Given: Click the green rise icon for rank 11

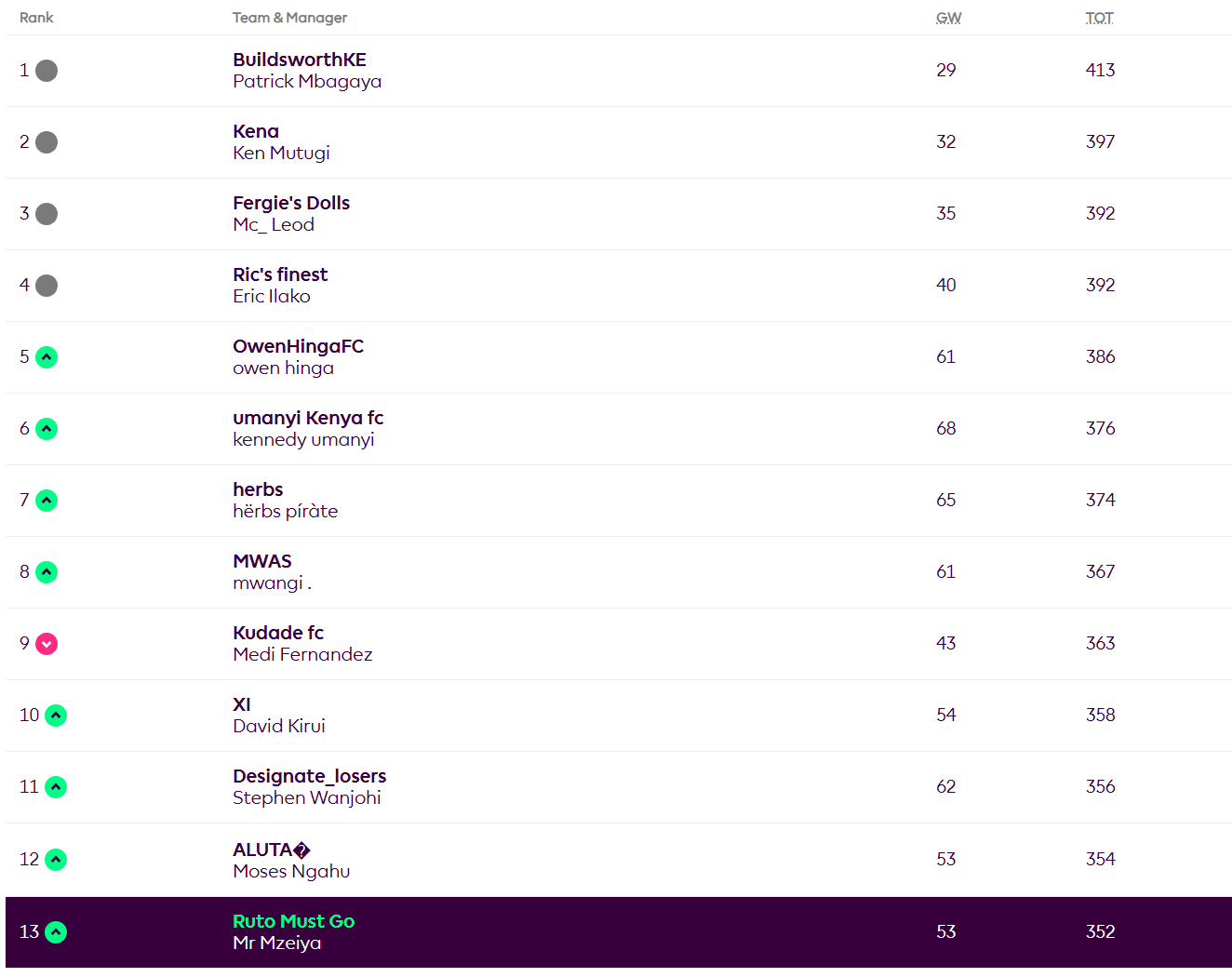Looking at the screenshot, I should pos(56,787).
